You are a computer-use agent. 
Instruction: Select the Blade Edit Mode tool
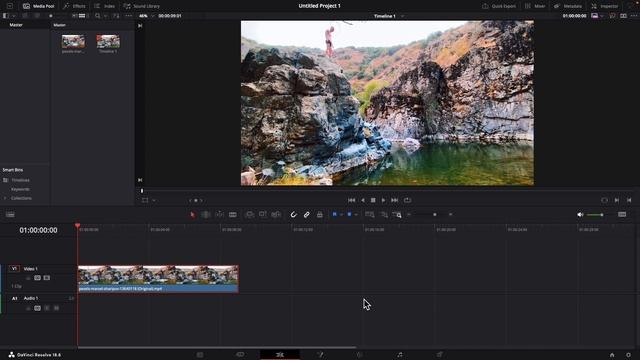233,215
